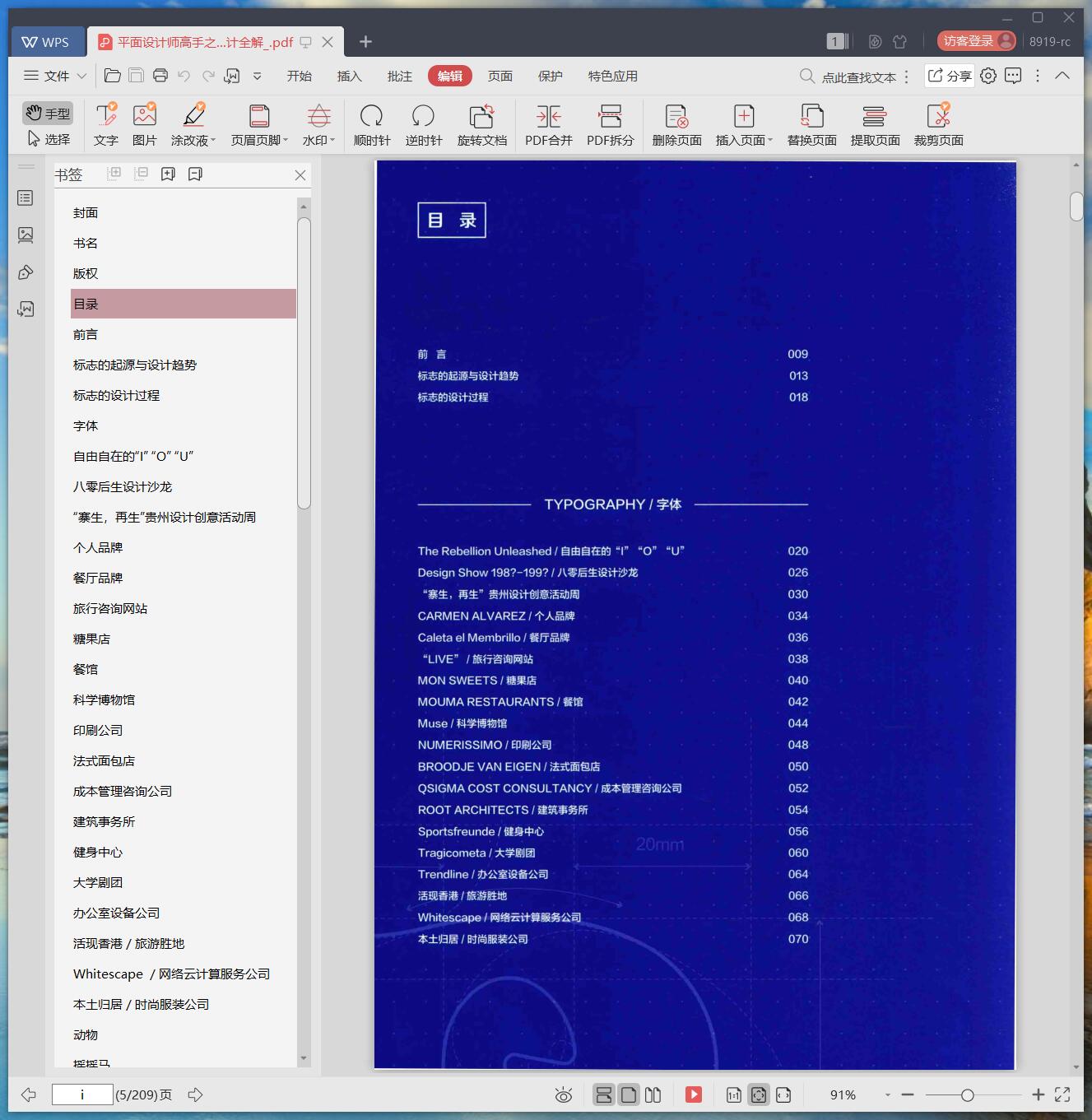The image size is (1092, 1120).
Task: Enable two-page view
Action: [653, 1094]
